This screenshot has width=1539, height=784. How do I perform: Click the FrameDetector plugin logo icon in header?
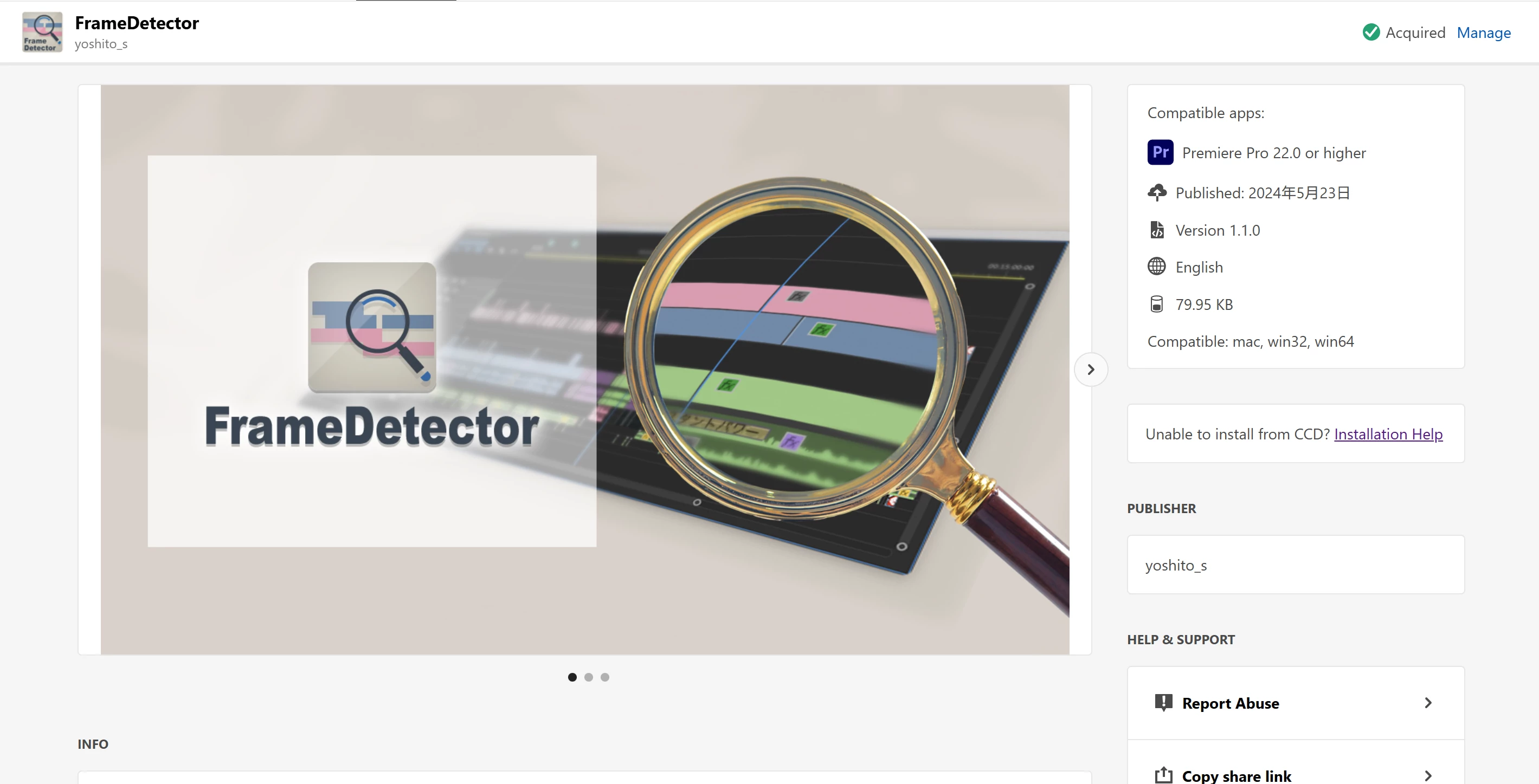pos(42,33)
